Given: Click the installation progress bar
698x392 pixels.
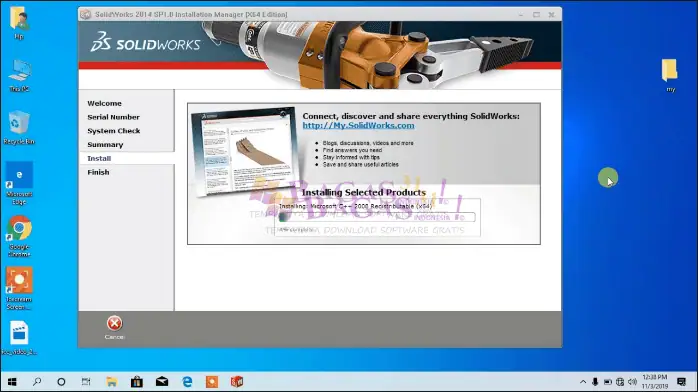Looking at the screenshot, I should pos(377,217).
